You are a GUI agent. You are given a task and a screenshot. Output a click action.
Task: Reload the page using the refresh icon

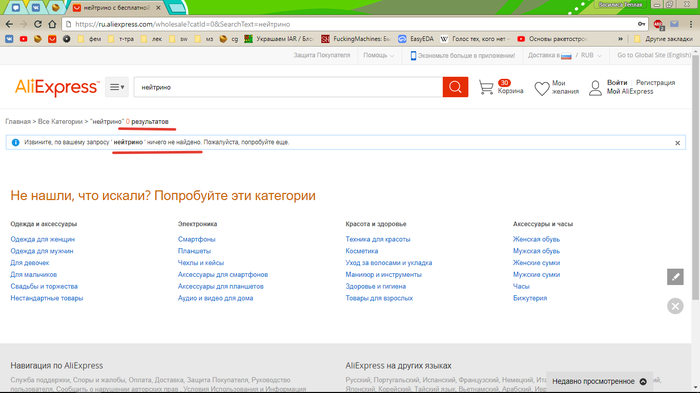point(38,24)
